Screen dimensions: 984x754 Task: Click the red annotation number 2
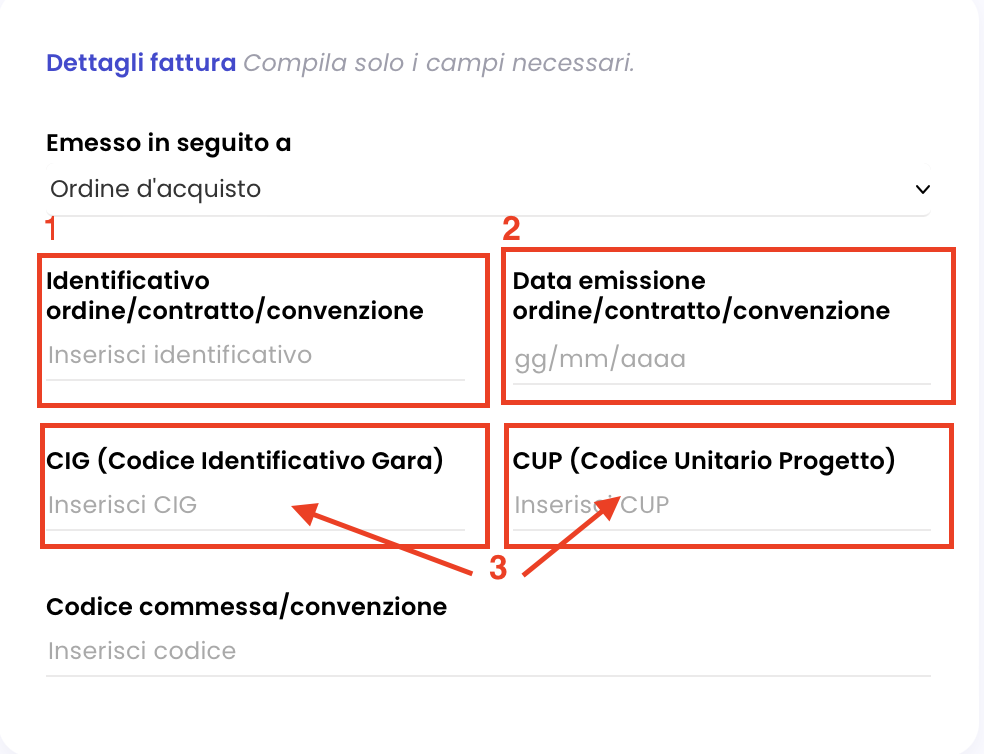pyautogui.click(x=511, y=230)
